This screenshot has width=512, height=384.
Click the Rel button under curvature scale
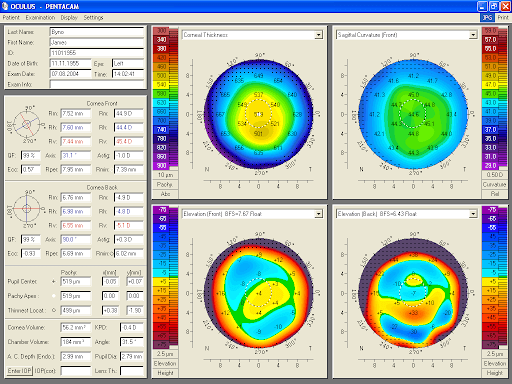[x=495, y=194]
